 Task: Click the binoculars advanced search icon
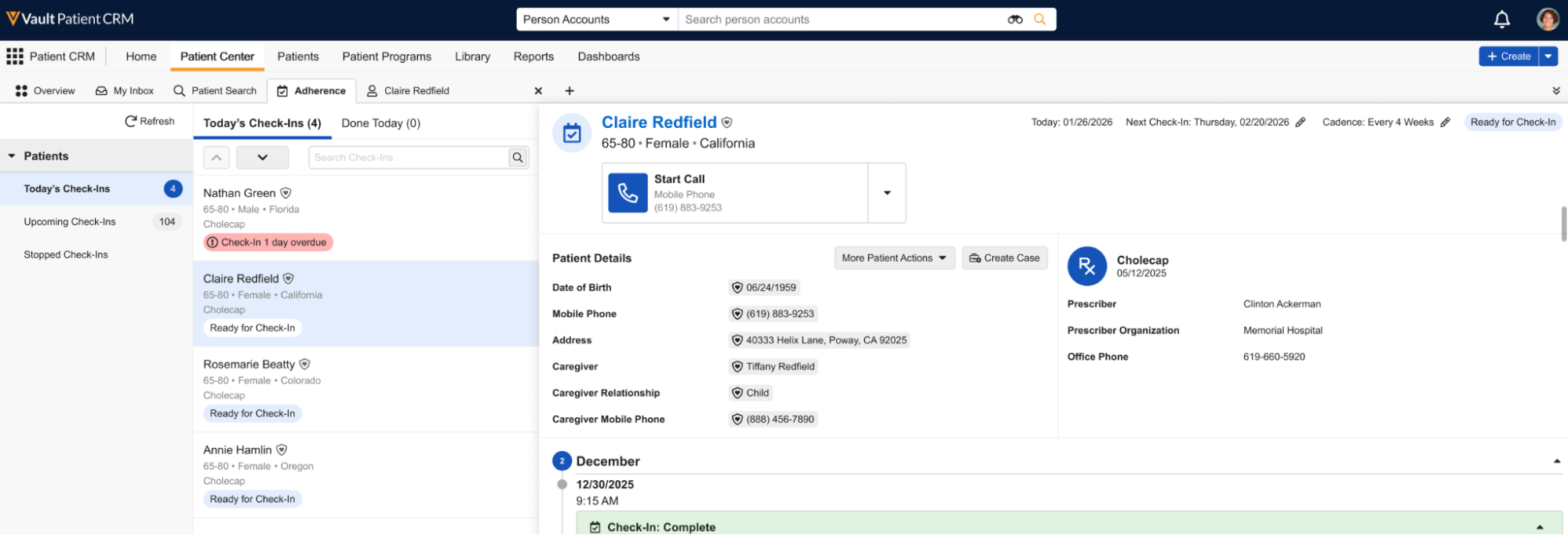coord(1015,20)
